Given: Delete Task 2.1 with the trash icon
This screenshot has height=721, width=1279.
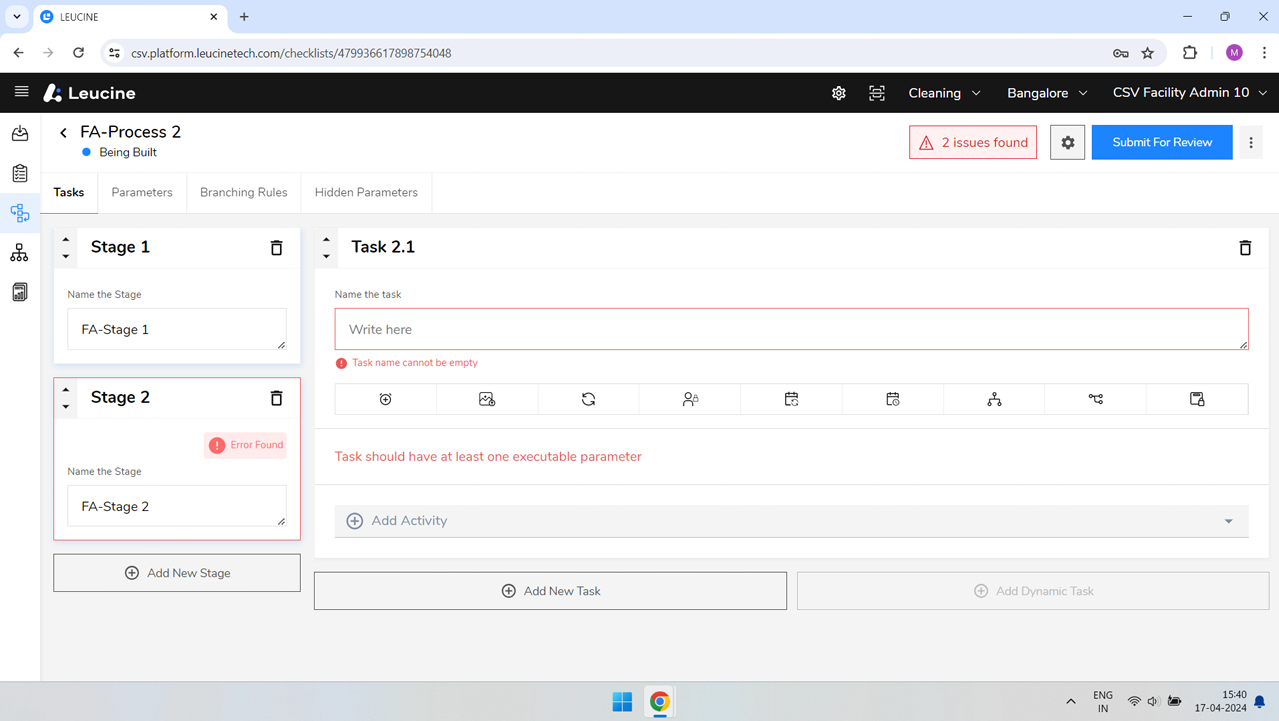Looking at the screenshot, I should pyautogui.click(x=1245, y=248).
